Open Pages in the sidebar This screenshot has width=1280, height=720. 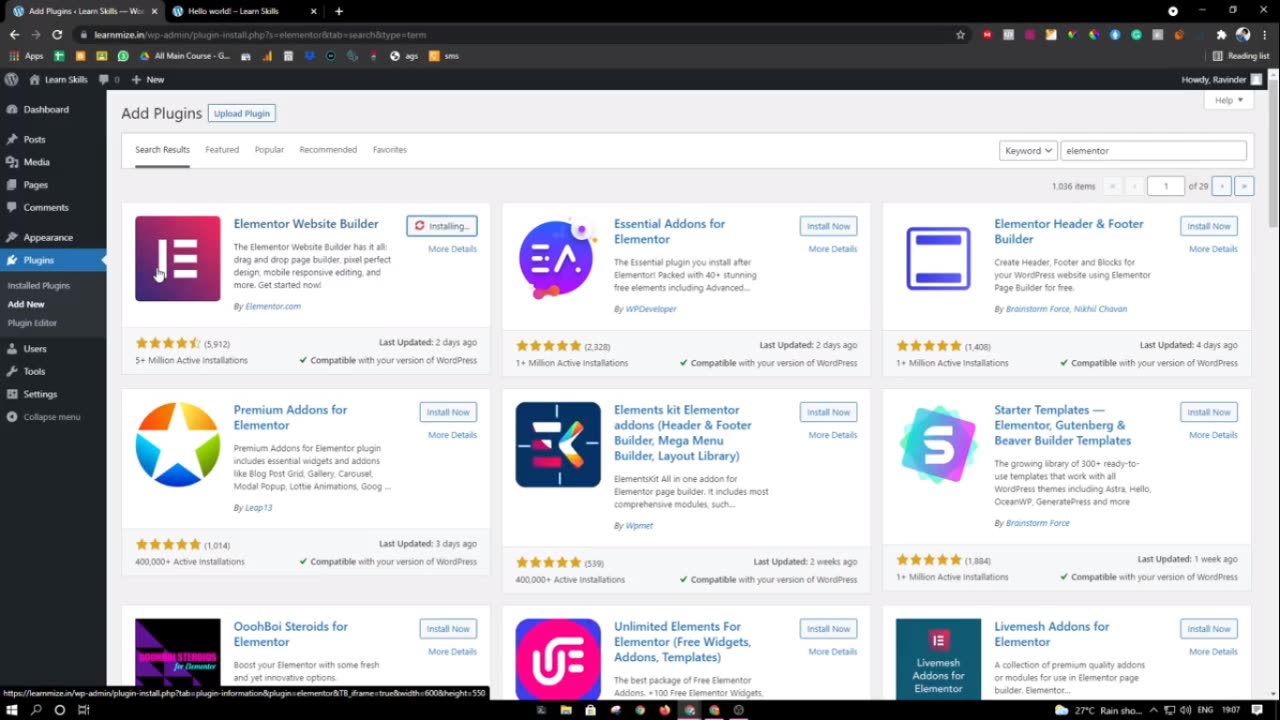[36, 185]
